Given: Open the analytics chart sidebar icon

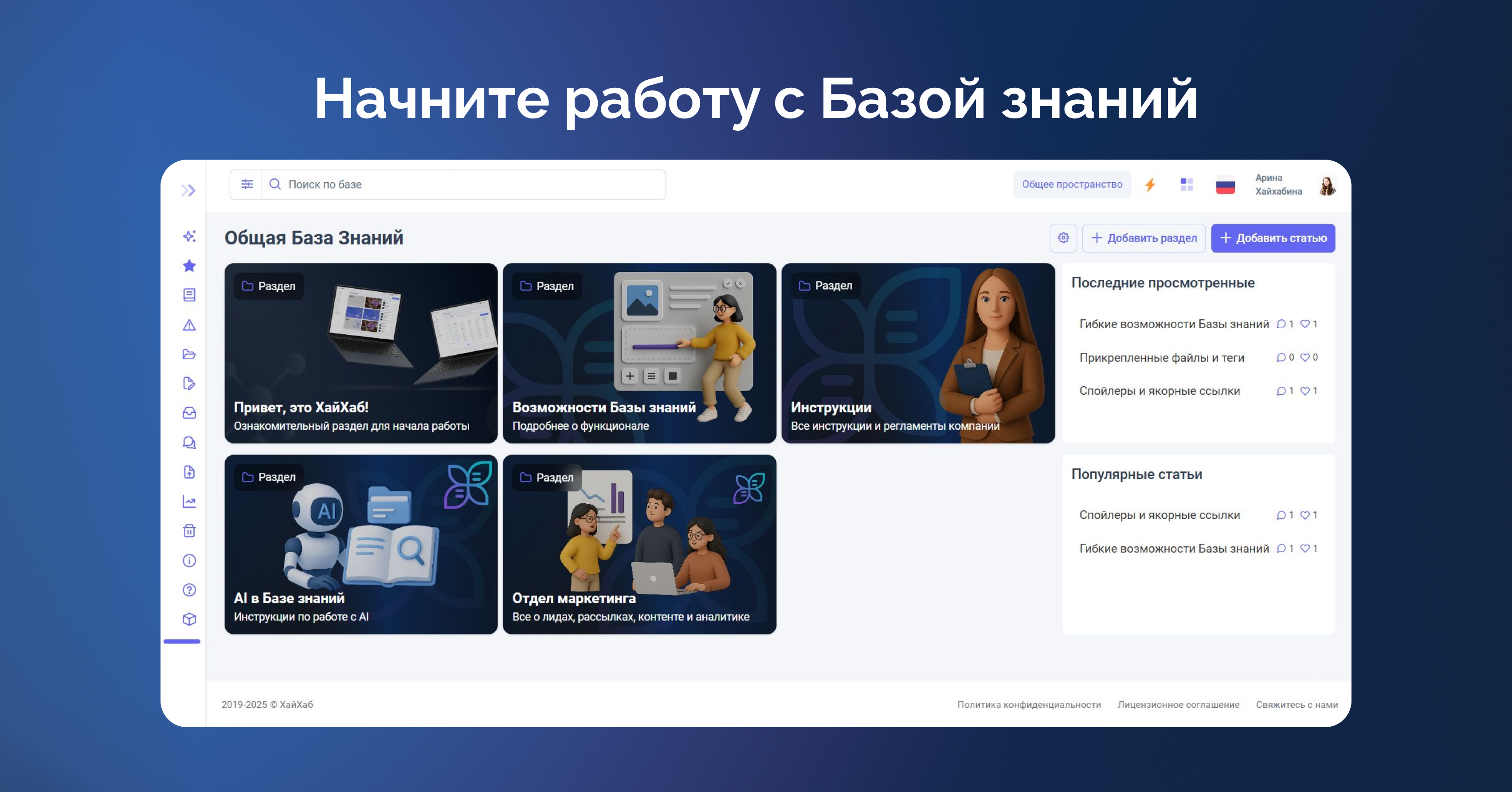Looking at the screenshot, I should [189, 502].
